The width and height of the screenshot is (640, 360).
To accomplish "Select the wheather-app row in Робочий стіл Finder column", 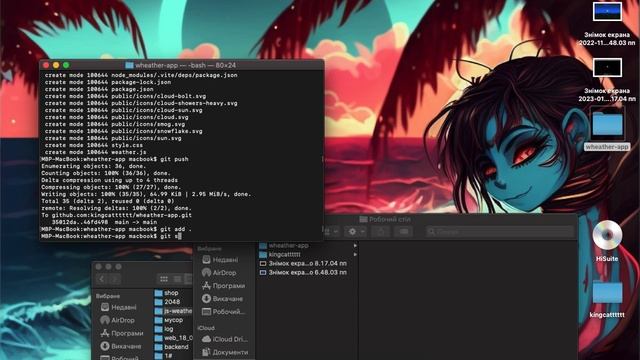I will 308,246.
